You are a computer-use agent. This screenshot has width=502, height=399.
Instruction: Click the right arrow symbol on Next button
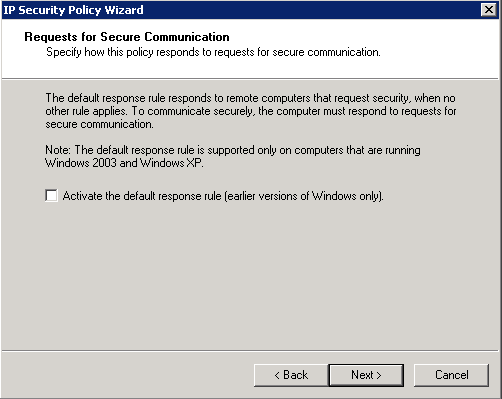coord(378,375)
